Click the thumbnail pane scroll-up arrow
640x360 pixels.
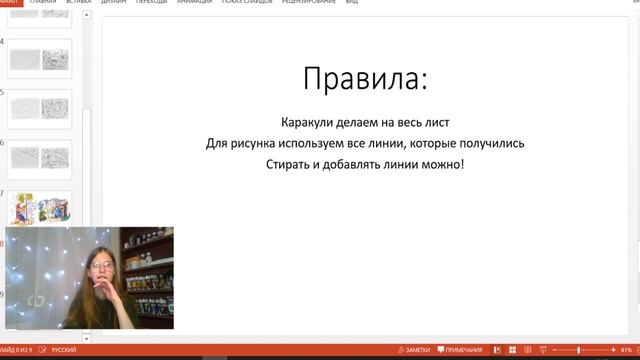[87, 15]
